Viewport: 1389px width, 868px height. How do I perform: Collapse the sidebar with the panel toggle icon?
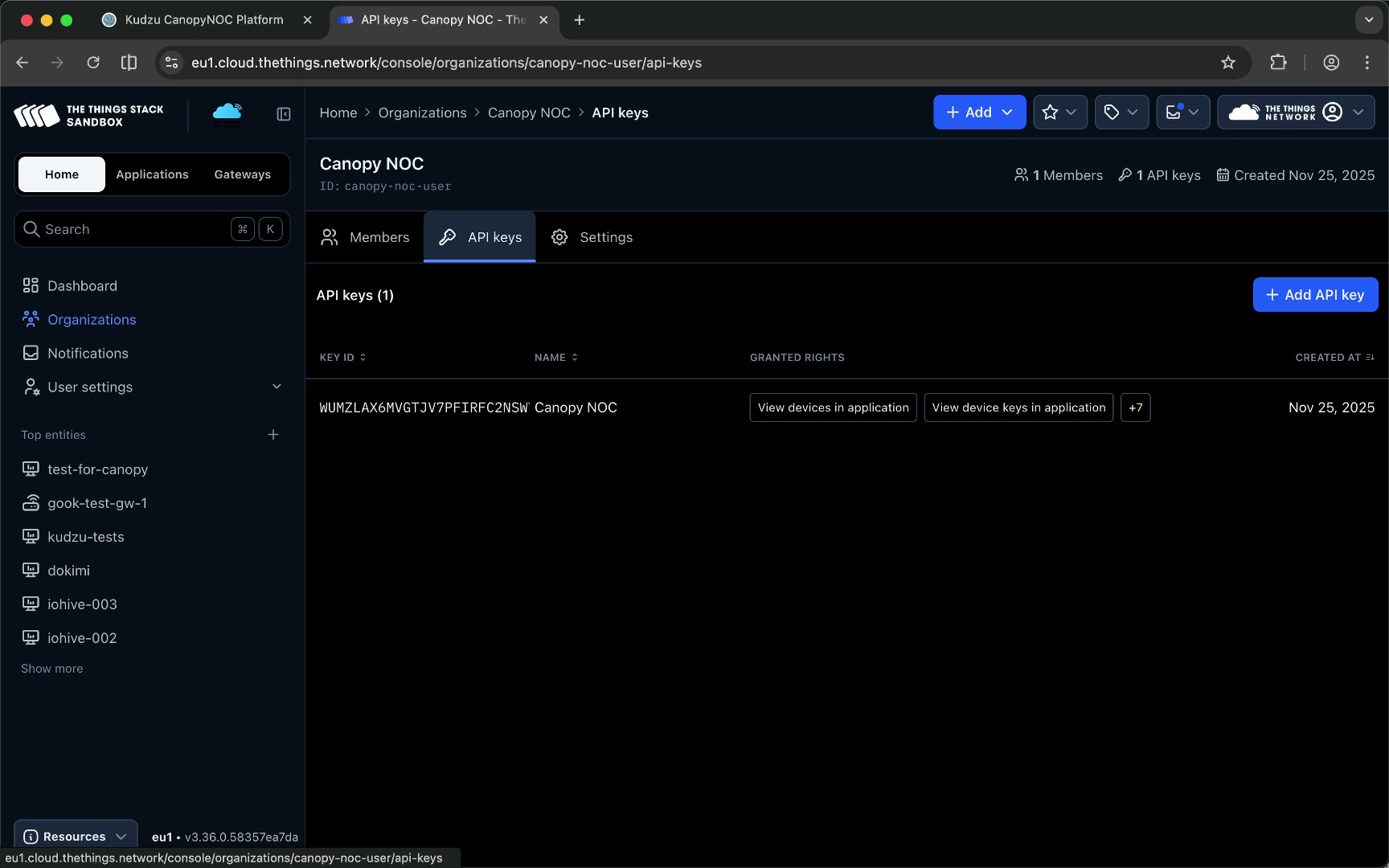(x=284, y=114)
